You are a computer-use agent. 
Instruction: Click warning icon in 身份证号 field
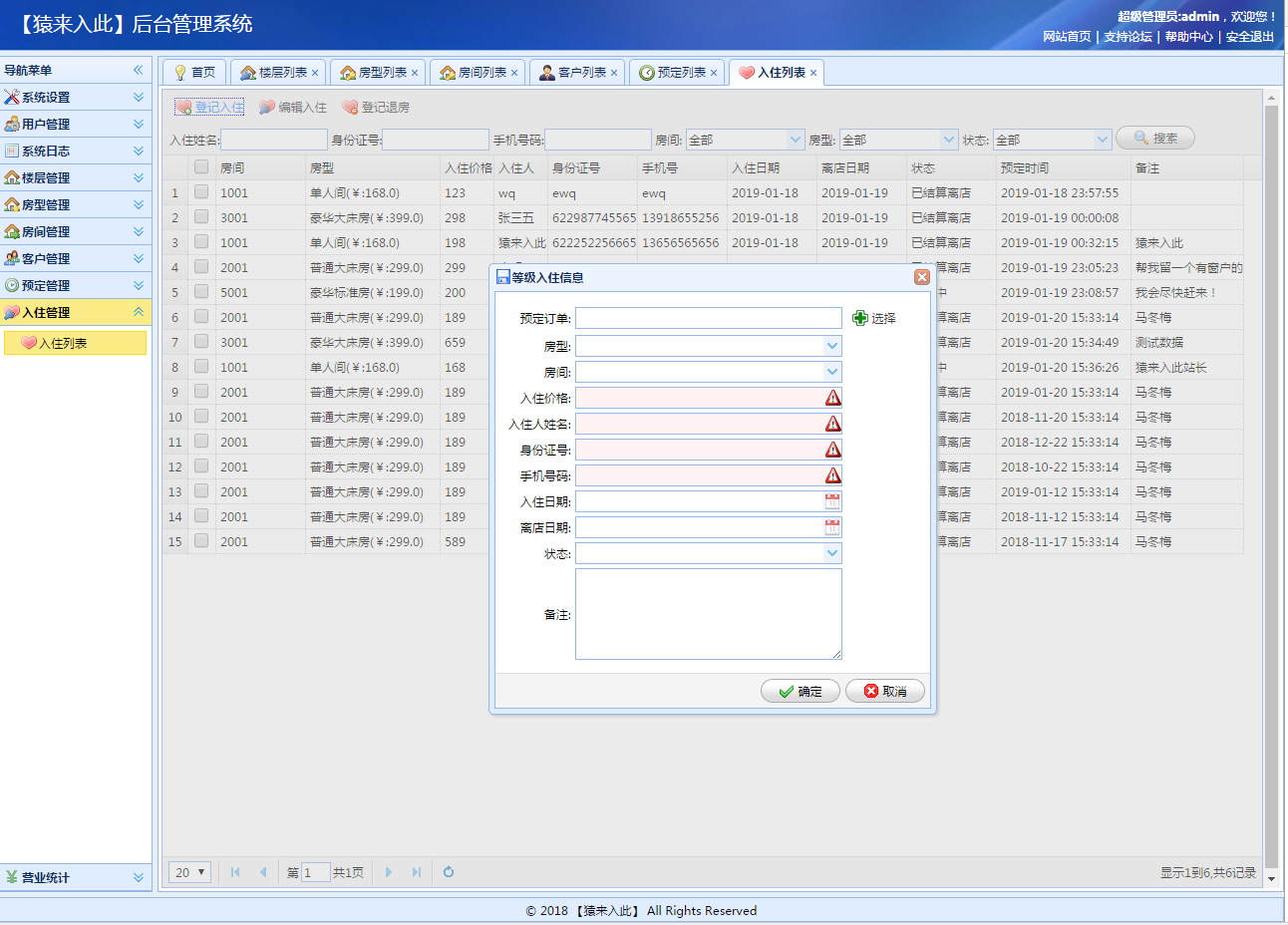click(x=832, y=450)
